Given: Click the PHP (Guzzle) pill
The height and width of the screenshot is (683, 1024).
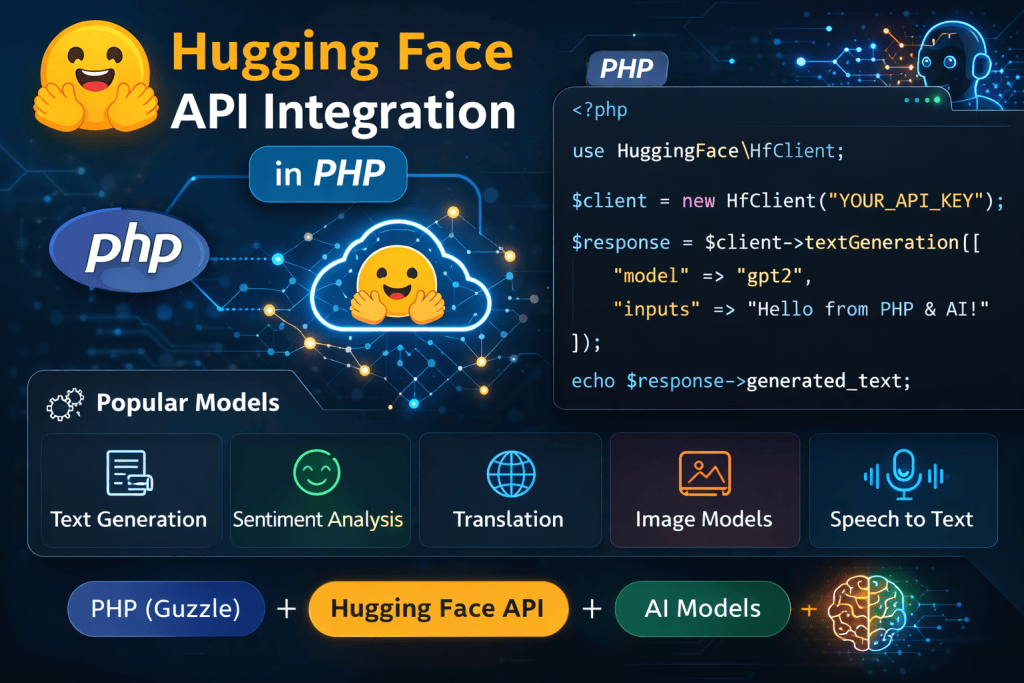Looking at the screenshot, I should click(x=166, y=609).
